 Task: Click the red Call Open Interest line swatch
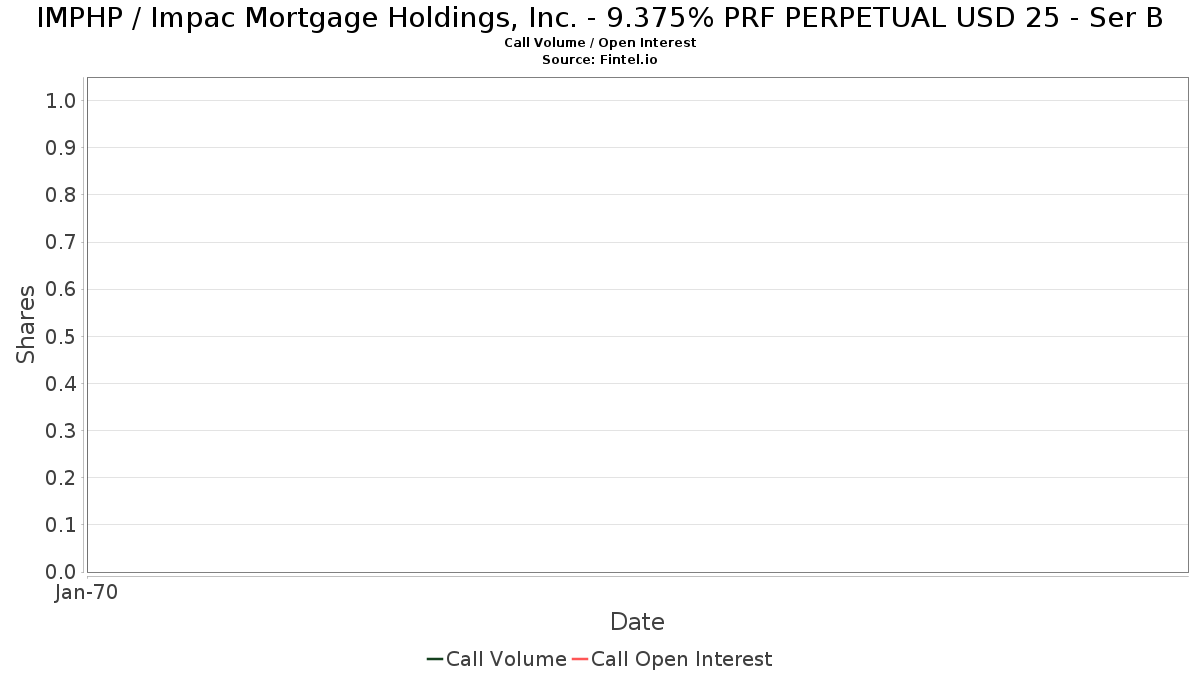(580, 659)
